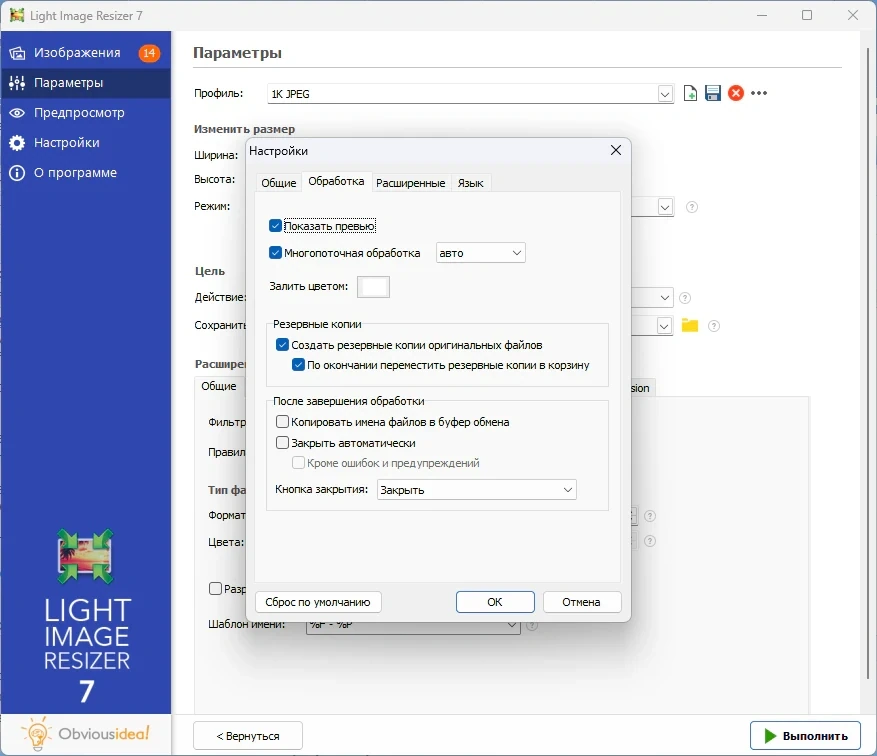Click the Залить цветом color swatch
Image resolution: width=877 pixels, height=756 pixels.
pyautogui.click(x=373, y=287)
